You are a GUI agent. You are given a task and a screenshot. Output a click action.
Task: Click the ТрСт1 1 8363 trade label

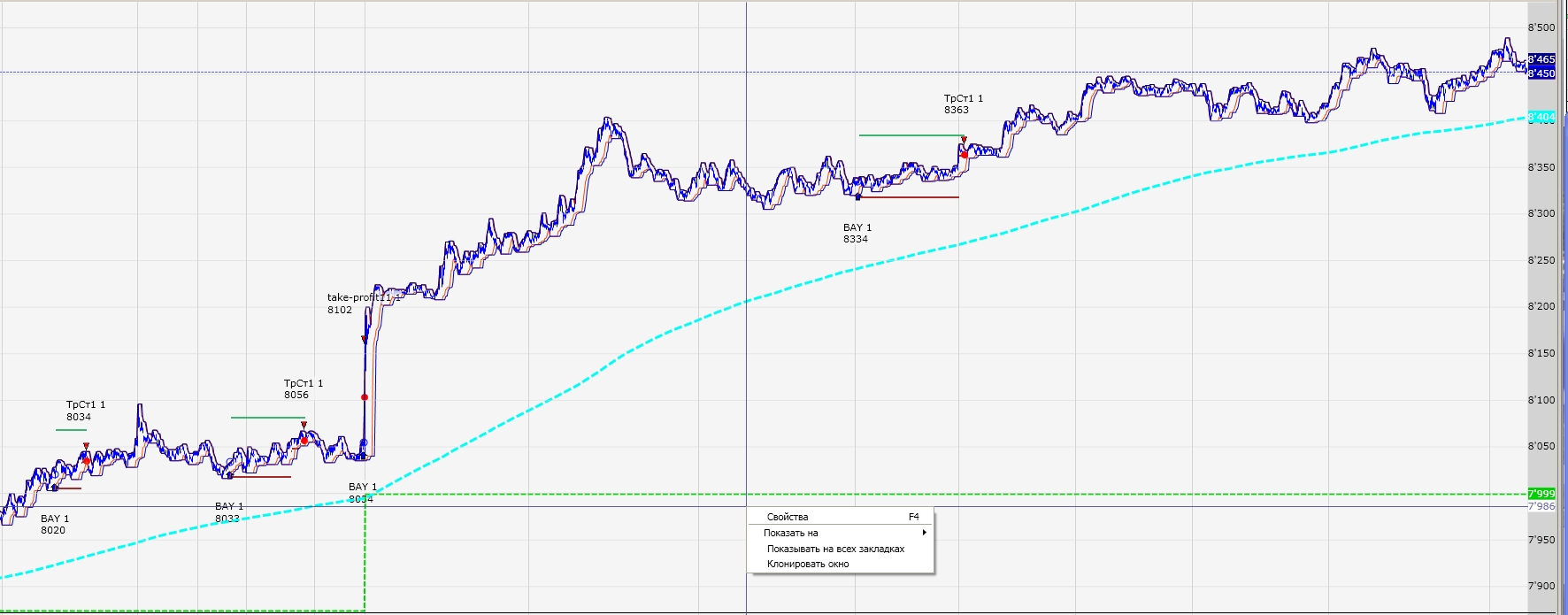tap(963, 104)
